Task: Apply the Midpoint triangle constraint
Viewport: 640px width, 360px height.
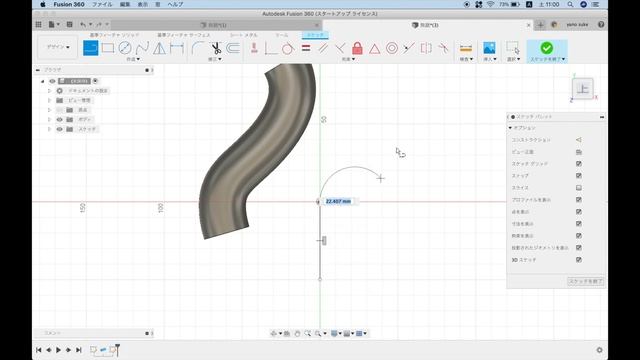Action: (x=374, y=49)
